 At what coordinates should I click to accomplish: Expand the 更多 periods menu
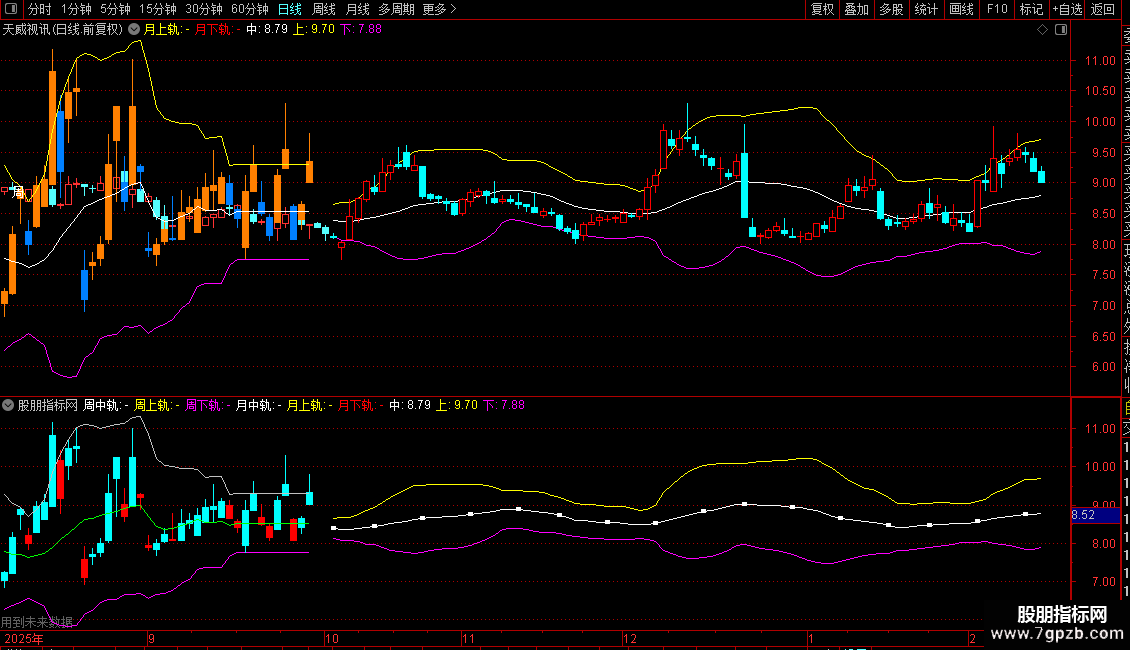click(440, 9)
